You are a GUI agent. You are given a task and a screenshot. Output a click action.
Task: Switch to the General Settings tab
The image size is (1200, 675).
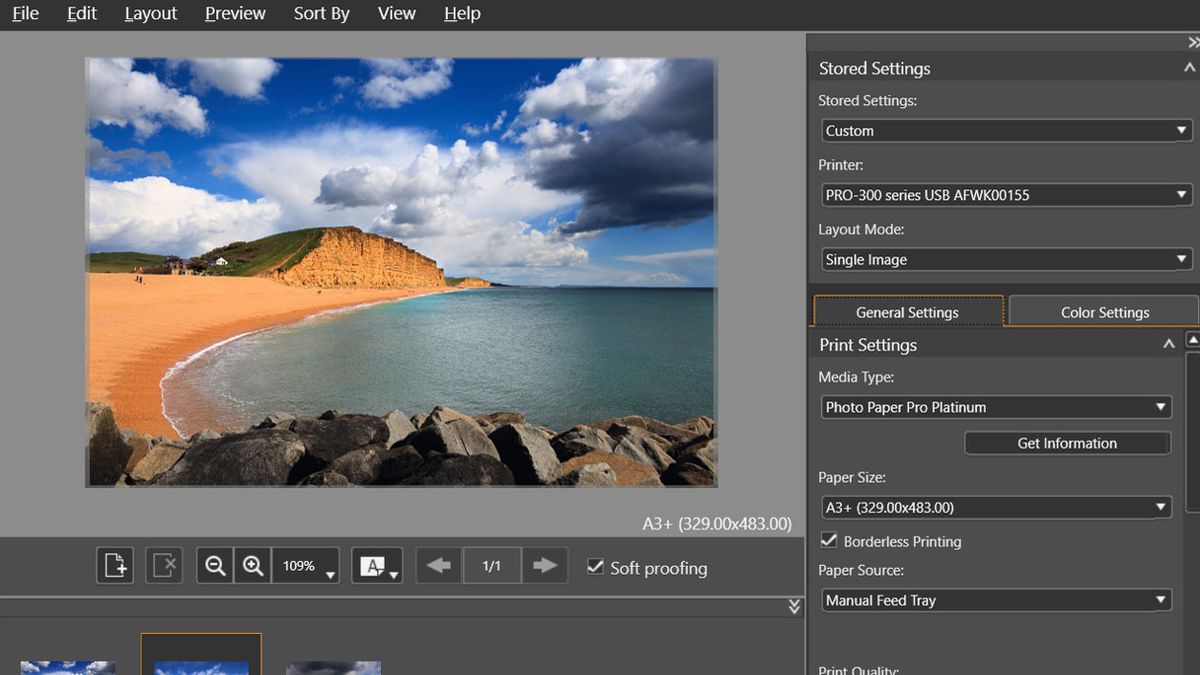tap(908, 312)
